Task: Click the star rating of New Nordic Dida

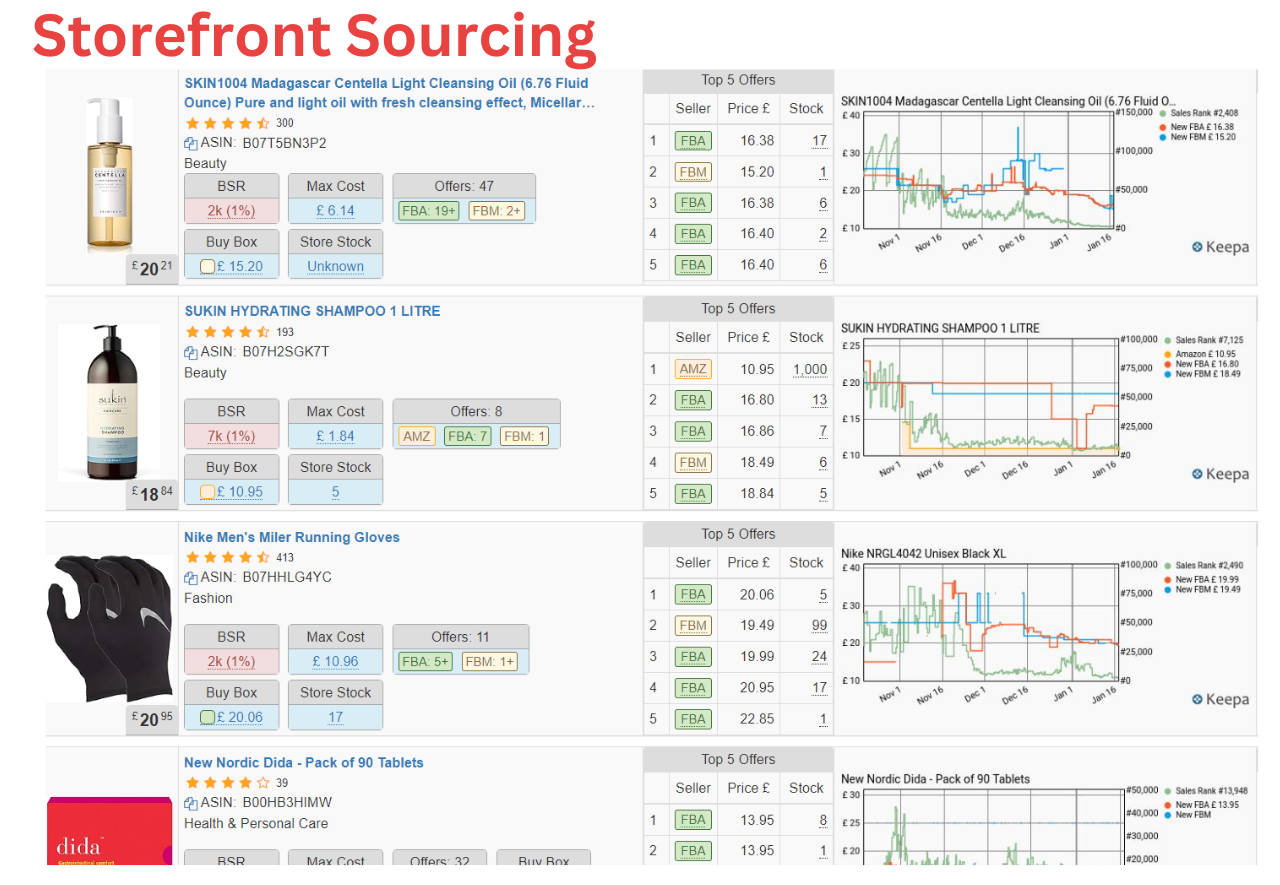Action: click(227, 783)
